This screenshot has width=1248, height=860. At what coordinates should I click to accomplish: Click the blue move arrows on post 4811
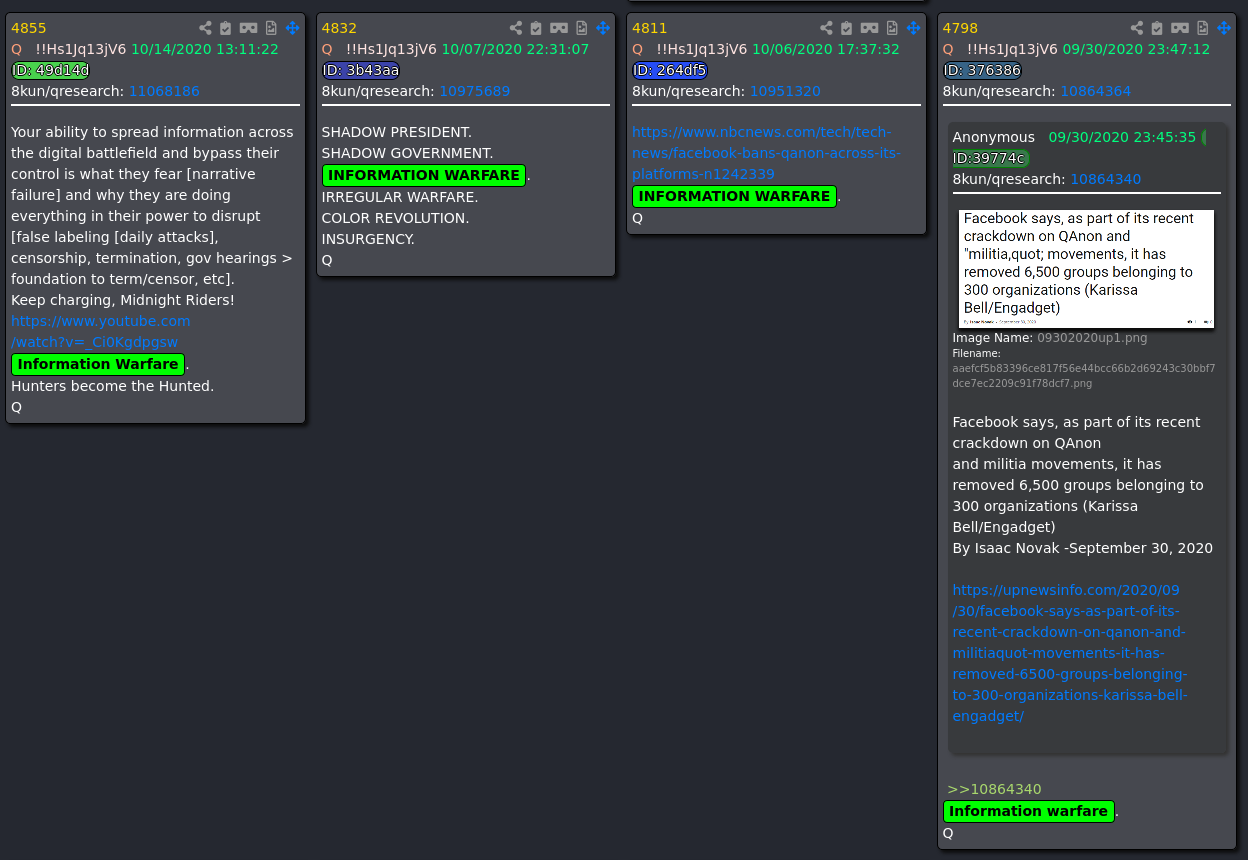tap(913, 28)
